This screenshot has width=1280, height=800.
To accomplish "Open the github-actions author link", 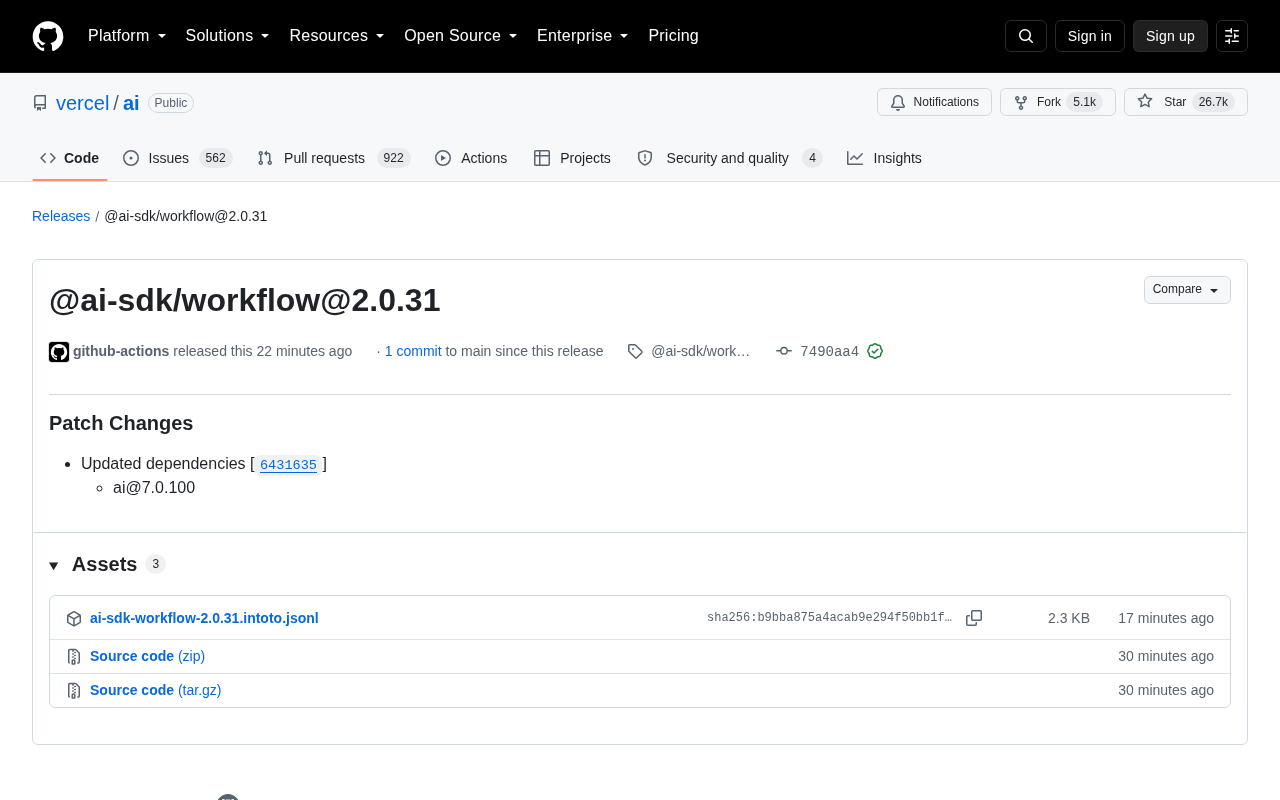I will 121,351.
